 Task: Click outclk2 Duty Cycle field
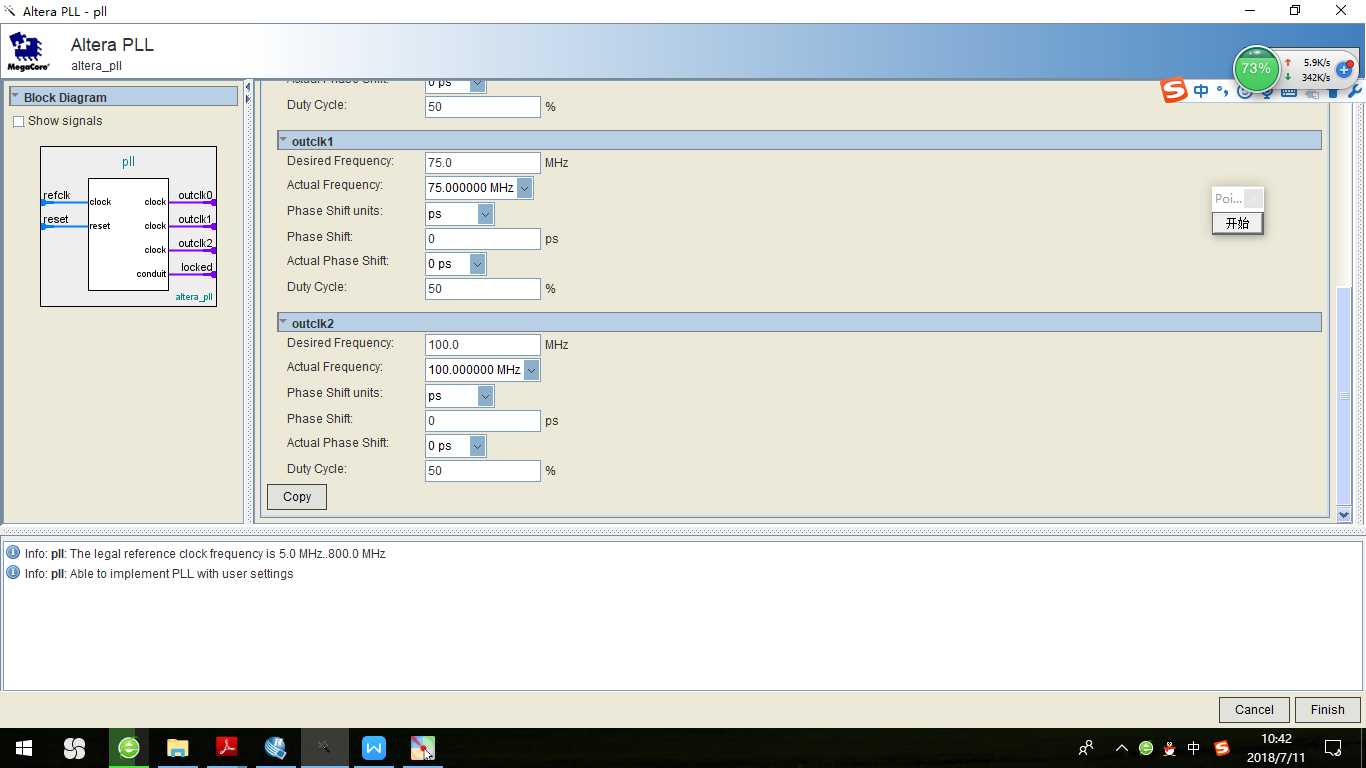coord(483,471)
